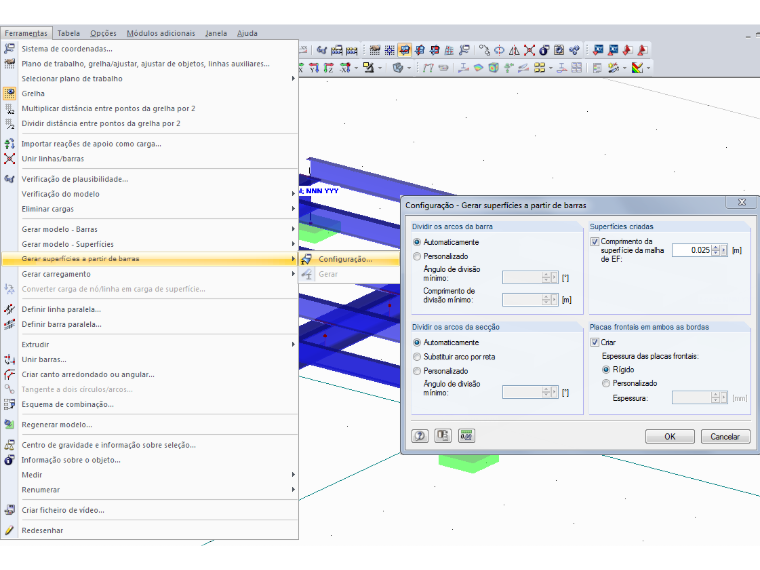This screenshot has width=760, height=570.
Task: Click Unir barras menu icon
Action: click(9, 359)
